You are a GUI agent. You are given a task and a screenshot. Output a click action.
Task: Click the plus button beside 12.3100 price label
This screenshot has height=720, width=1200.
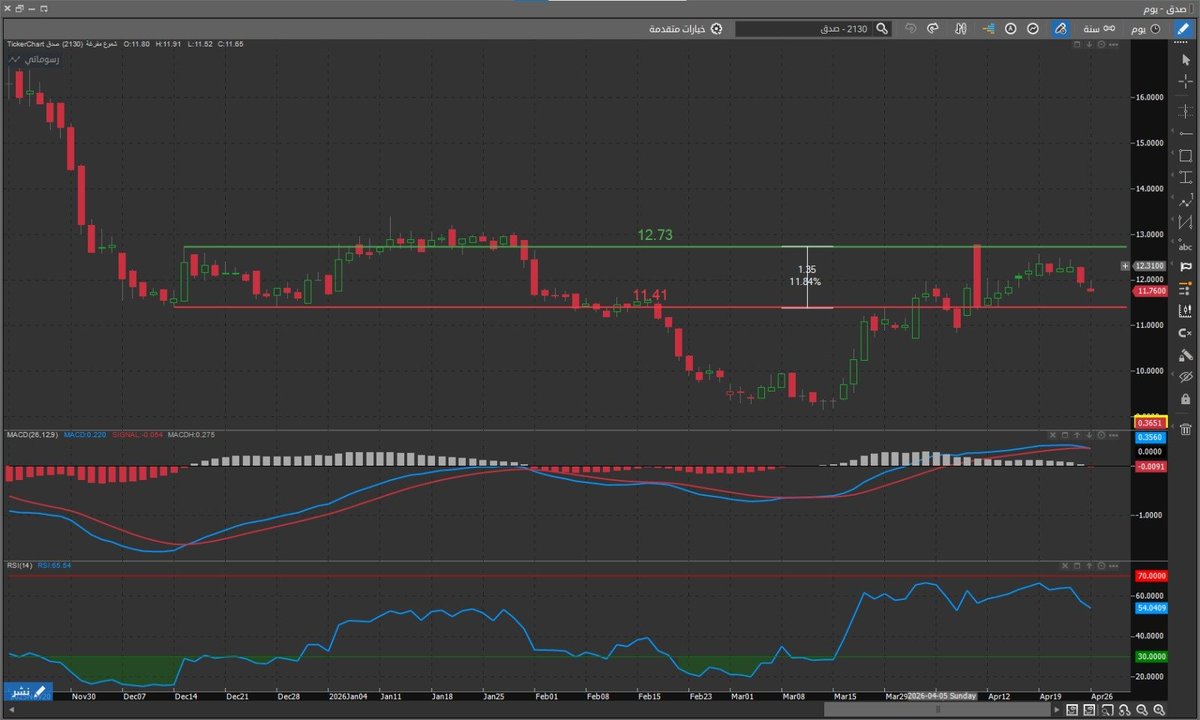(1126, 266)
